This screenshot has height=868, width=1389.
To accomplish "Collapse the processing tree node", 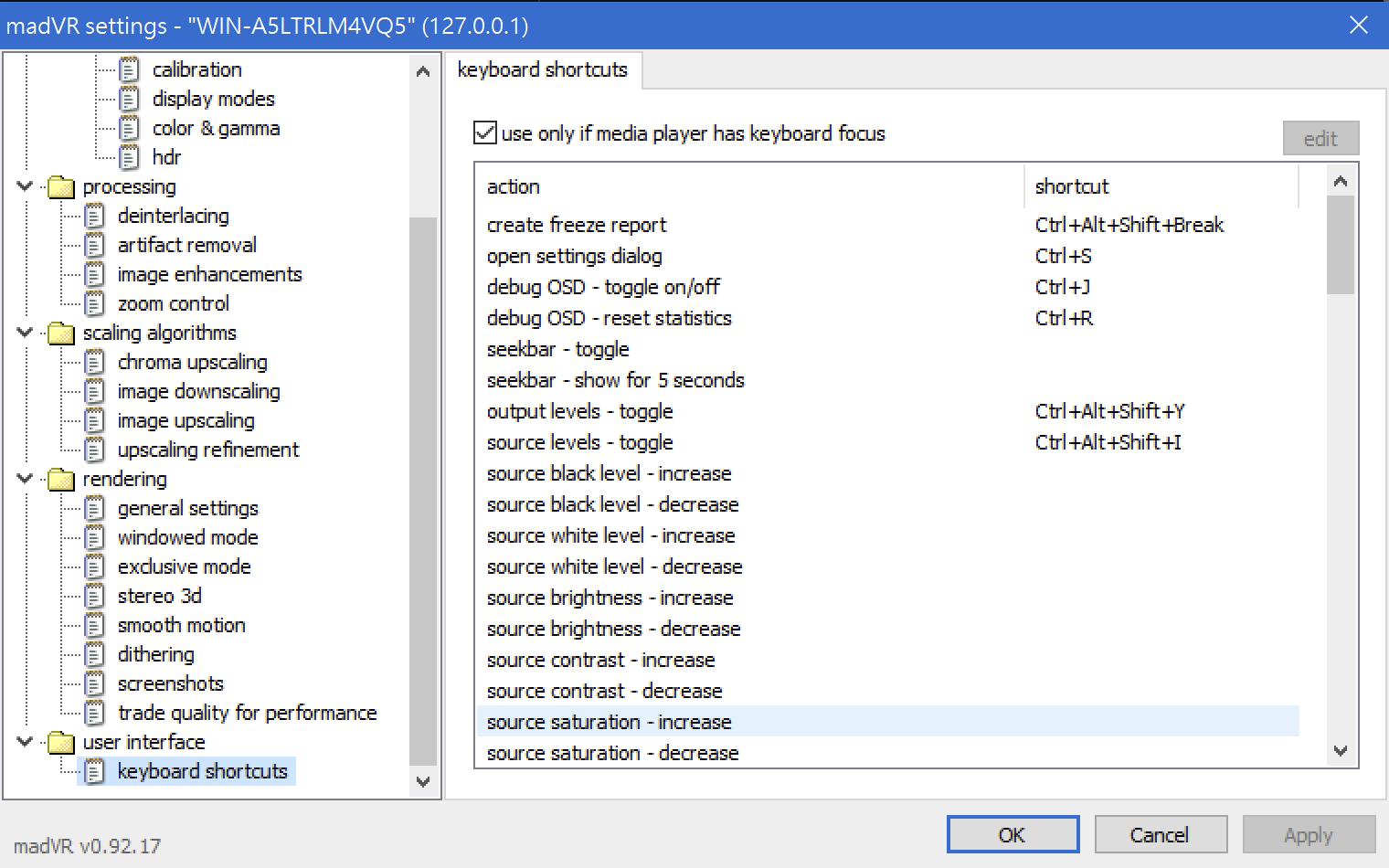I will tap(25, 186).
